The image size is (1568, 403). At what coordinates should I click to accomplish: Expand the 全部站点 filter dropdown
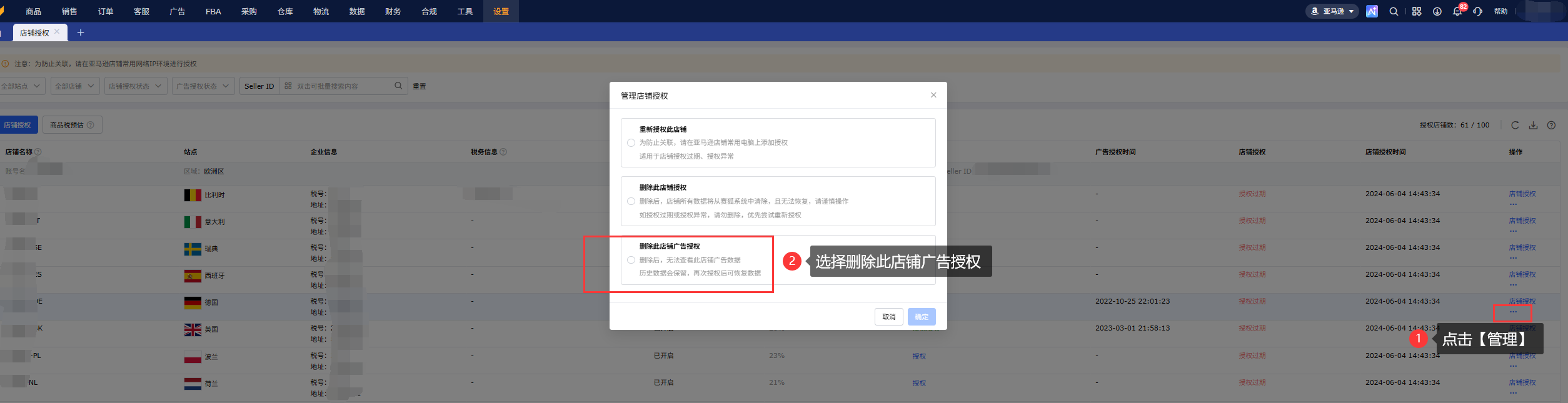pyautogui.click(x=21, y=86)
